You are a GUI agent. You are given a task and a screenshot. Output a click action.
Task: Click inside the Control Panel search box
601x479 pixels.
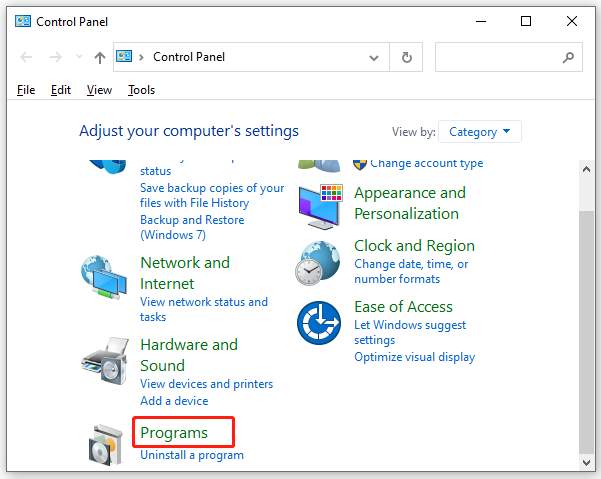pos(498,57)
